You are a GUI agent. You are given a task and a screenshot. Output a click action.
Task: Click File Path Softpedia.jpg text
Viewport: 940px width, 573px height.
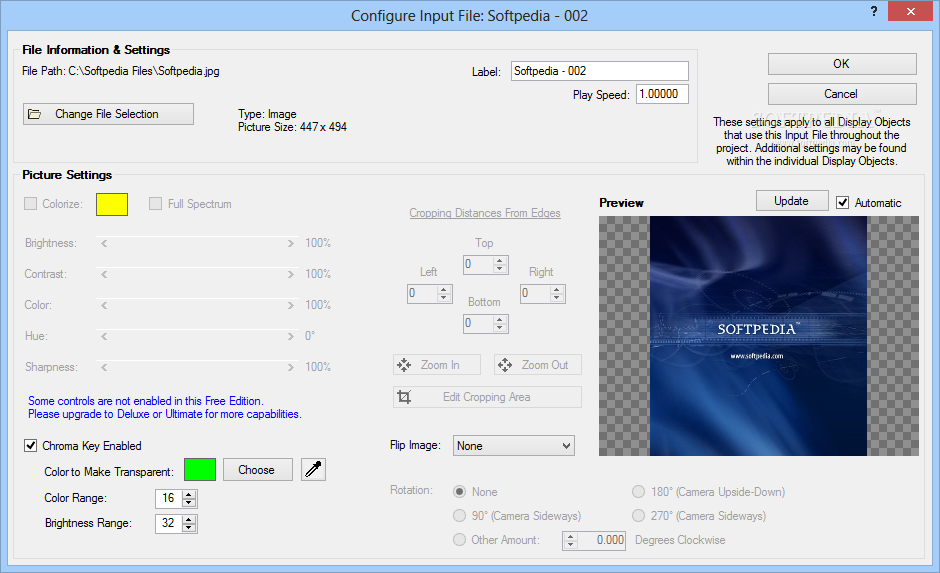pos(121,71)
